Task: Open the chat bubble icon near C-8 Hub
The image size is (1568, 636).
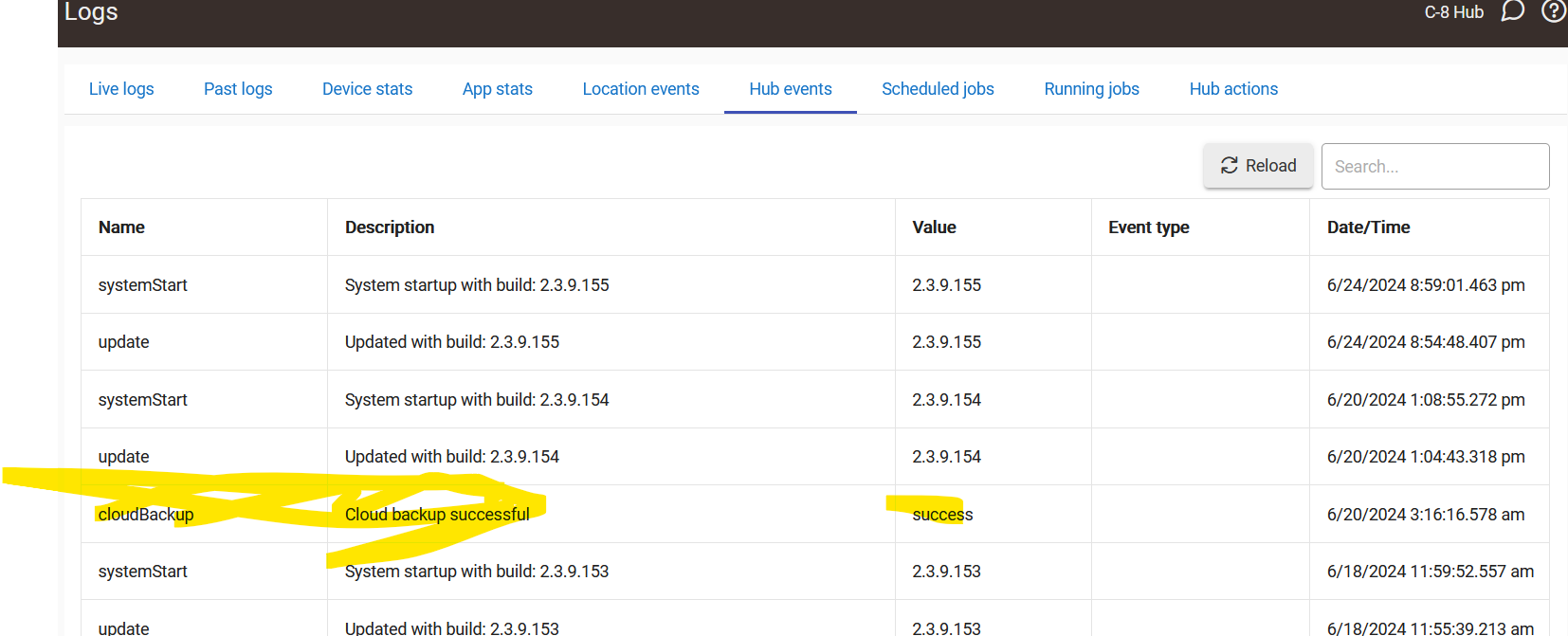Action: [1513, 11]
